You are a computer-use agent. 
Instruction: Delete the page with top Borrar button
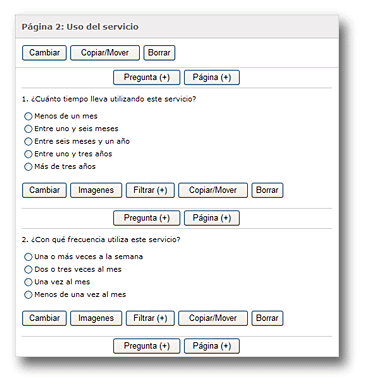[x=159, y=53]
